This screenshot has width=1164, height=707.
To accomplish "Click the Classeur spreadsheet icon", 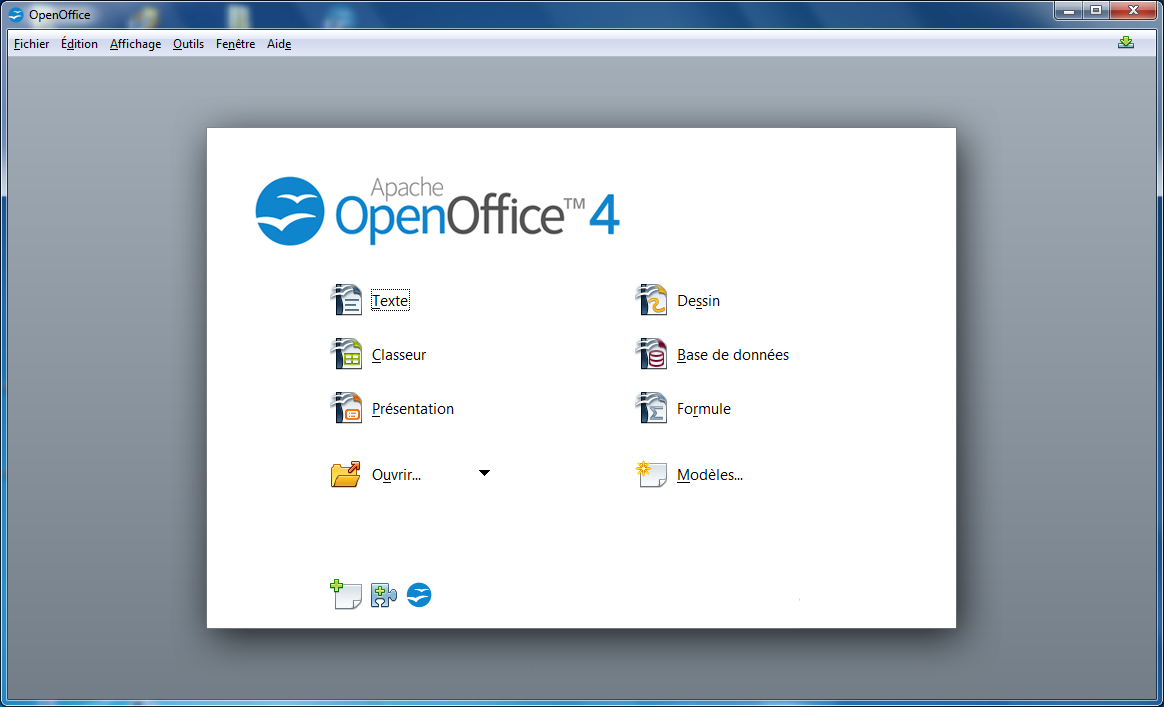I will (346, 354).
